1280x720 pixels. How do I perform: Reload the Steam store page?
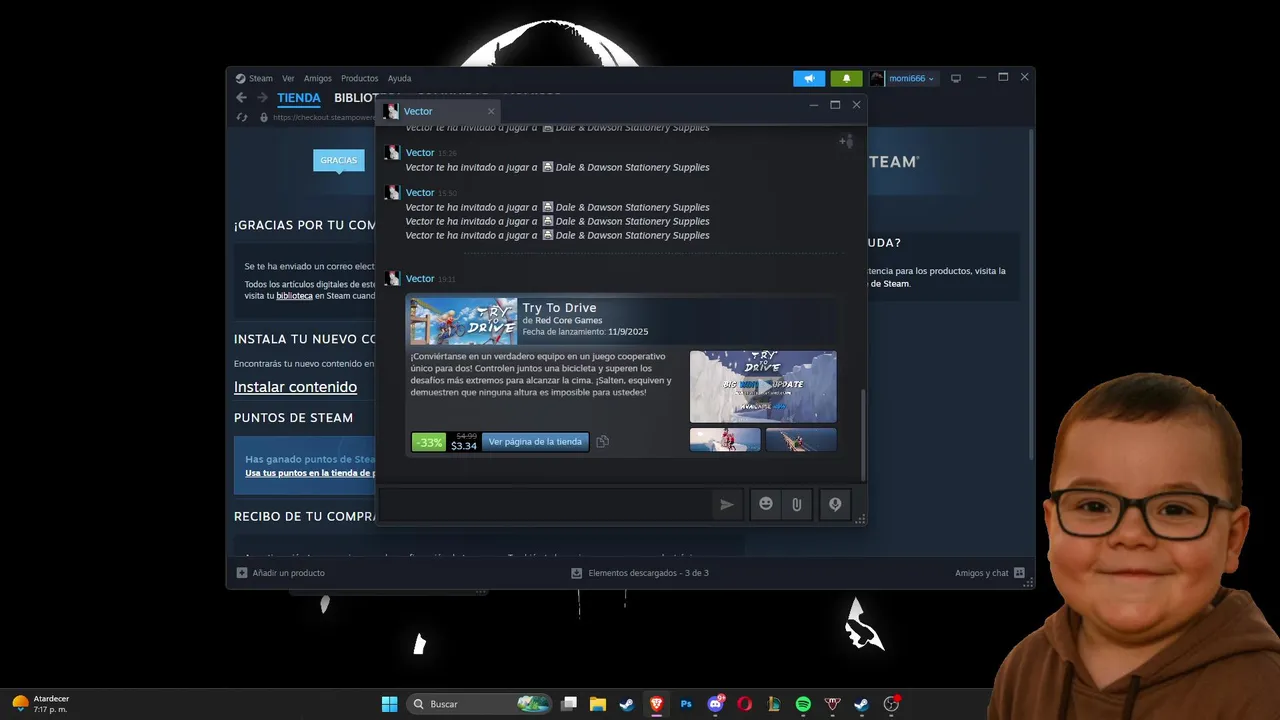pos(242,117)
